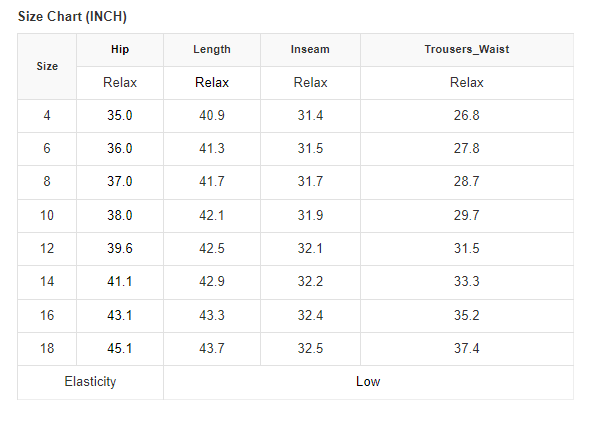Select the size 10 row label

point(47,215)
